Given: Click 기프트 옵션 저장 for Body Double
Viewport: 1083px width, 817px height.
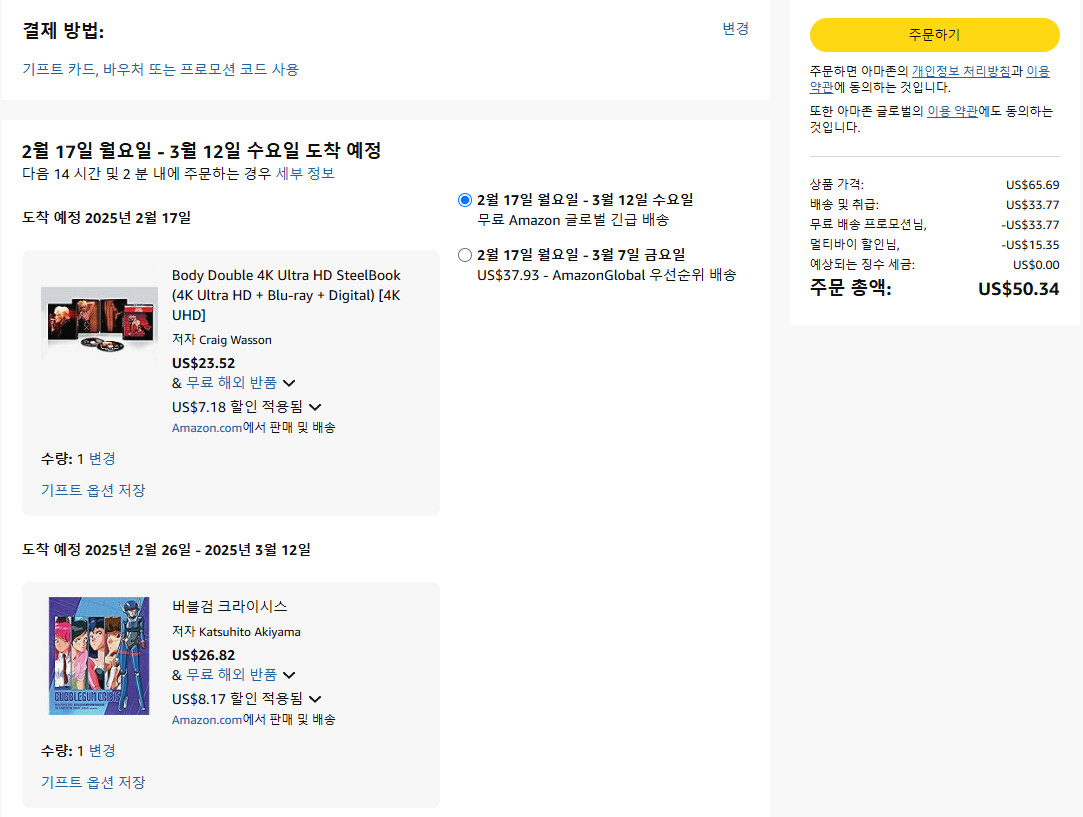Looking at the screenshot, I should 93,490.
